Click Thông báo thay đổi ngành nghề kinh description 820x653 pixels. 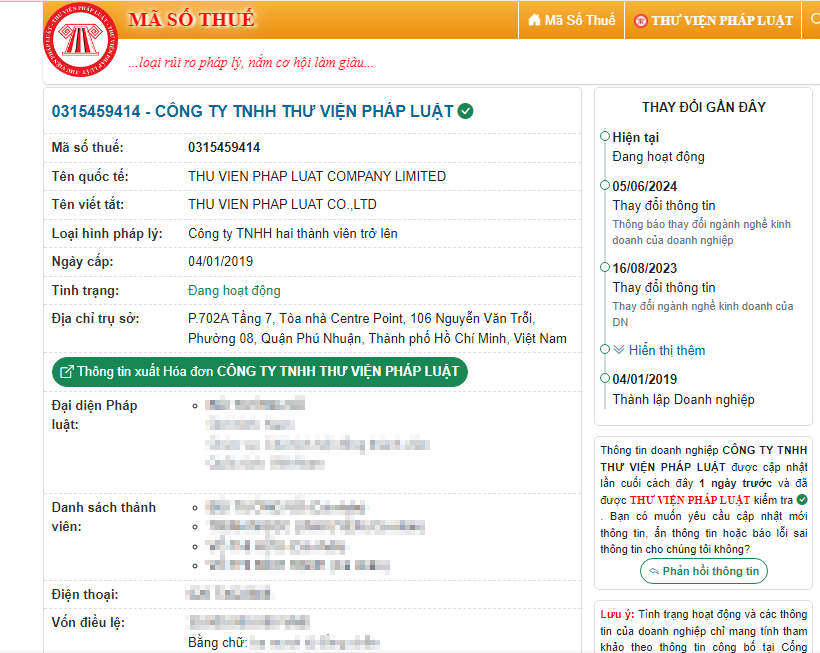(x=701, y=232)
